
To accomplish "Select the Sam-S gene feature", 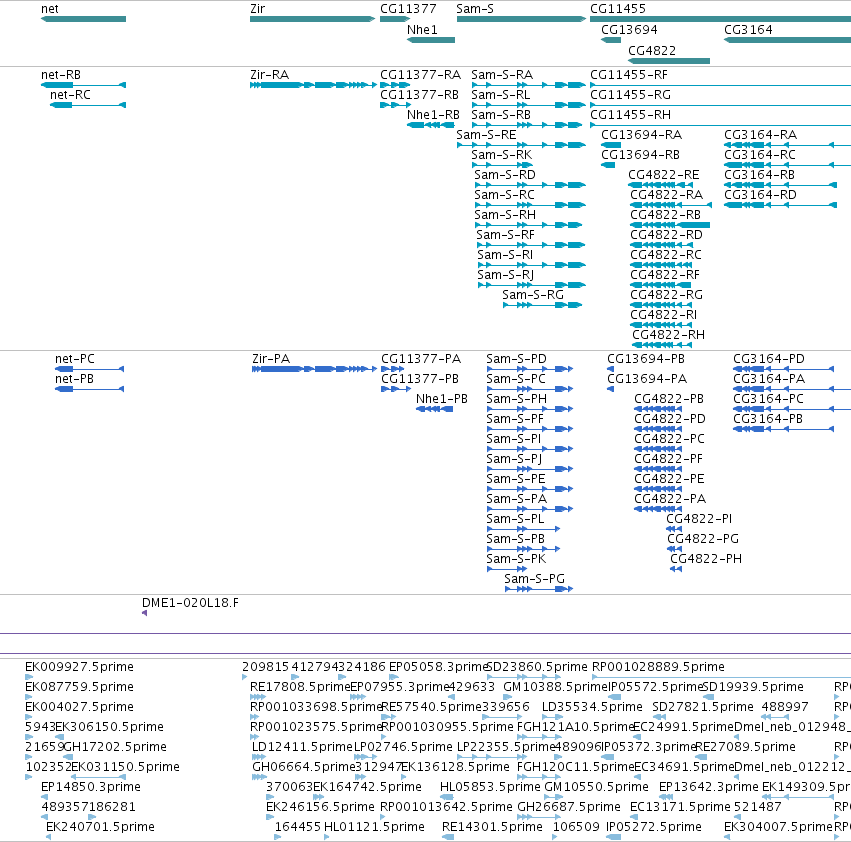I will click(x=521, y=19).
